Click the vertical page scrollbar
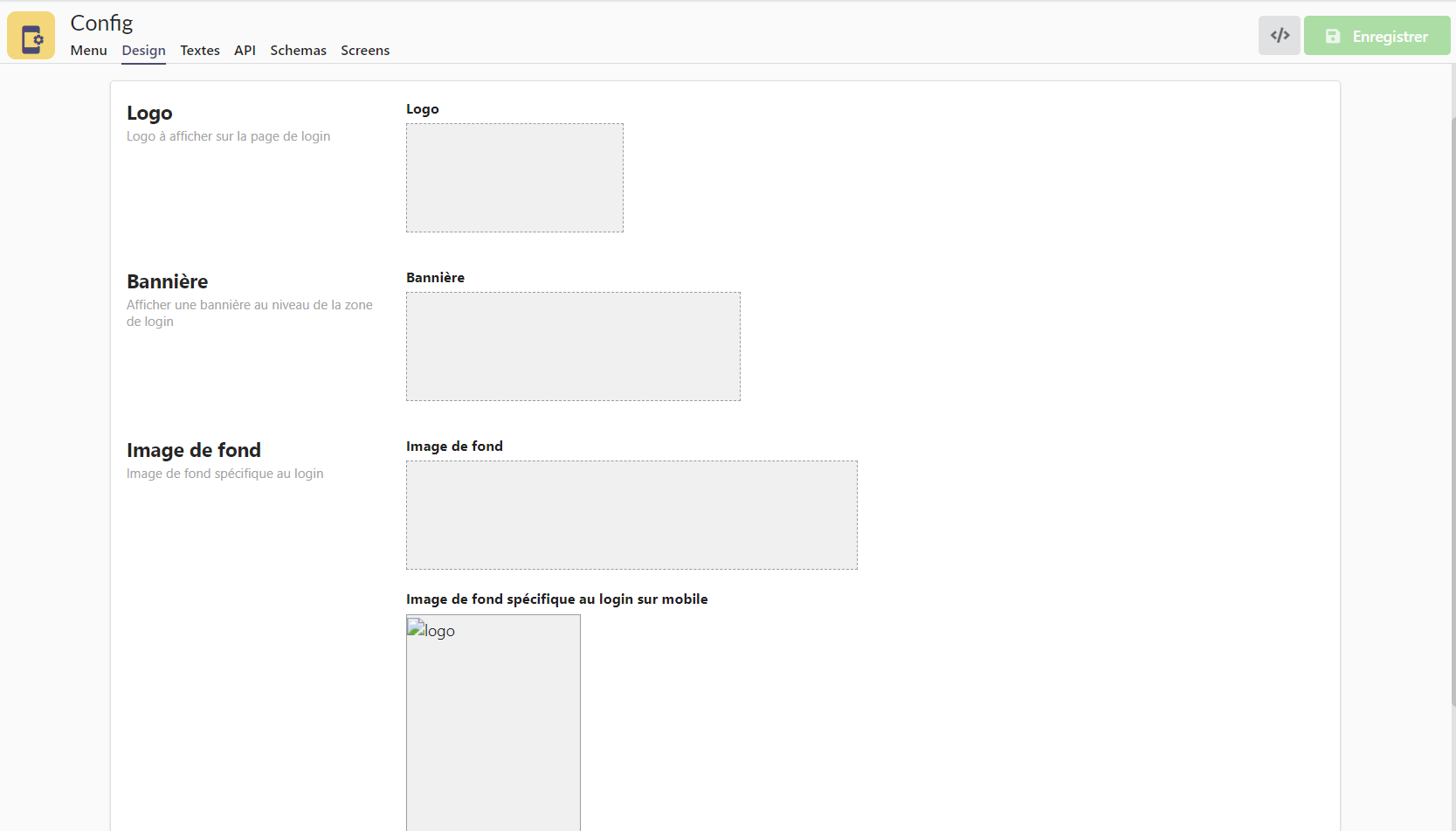The image size is (1456, 831). click(1453, 411)
